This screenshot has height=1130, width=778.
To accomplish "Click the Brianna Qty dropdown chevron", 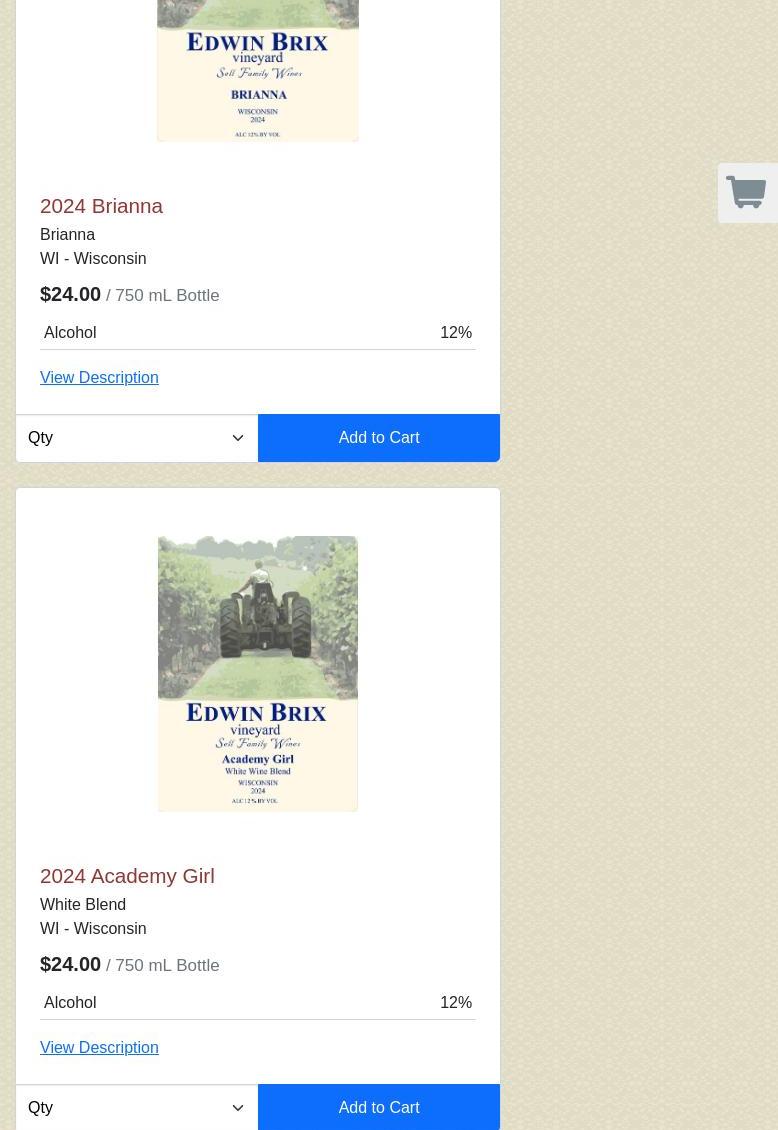I will tap(238, 438).
